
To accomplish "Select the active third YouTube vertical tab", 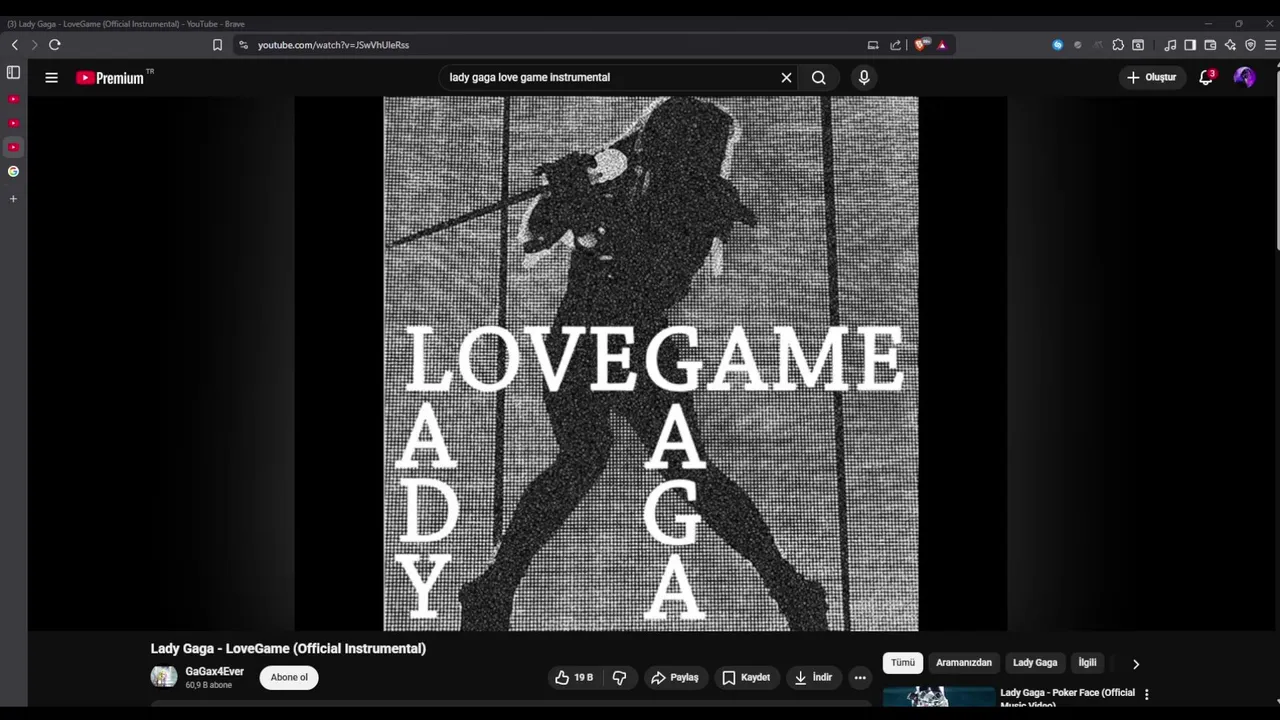I will click(13, 147).
